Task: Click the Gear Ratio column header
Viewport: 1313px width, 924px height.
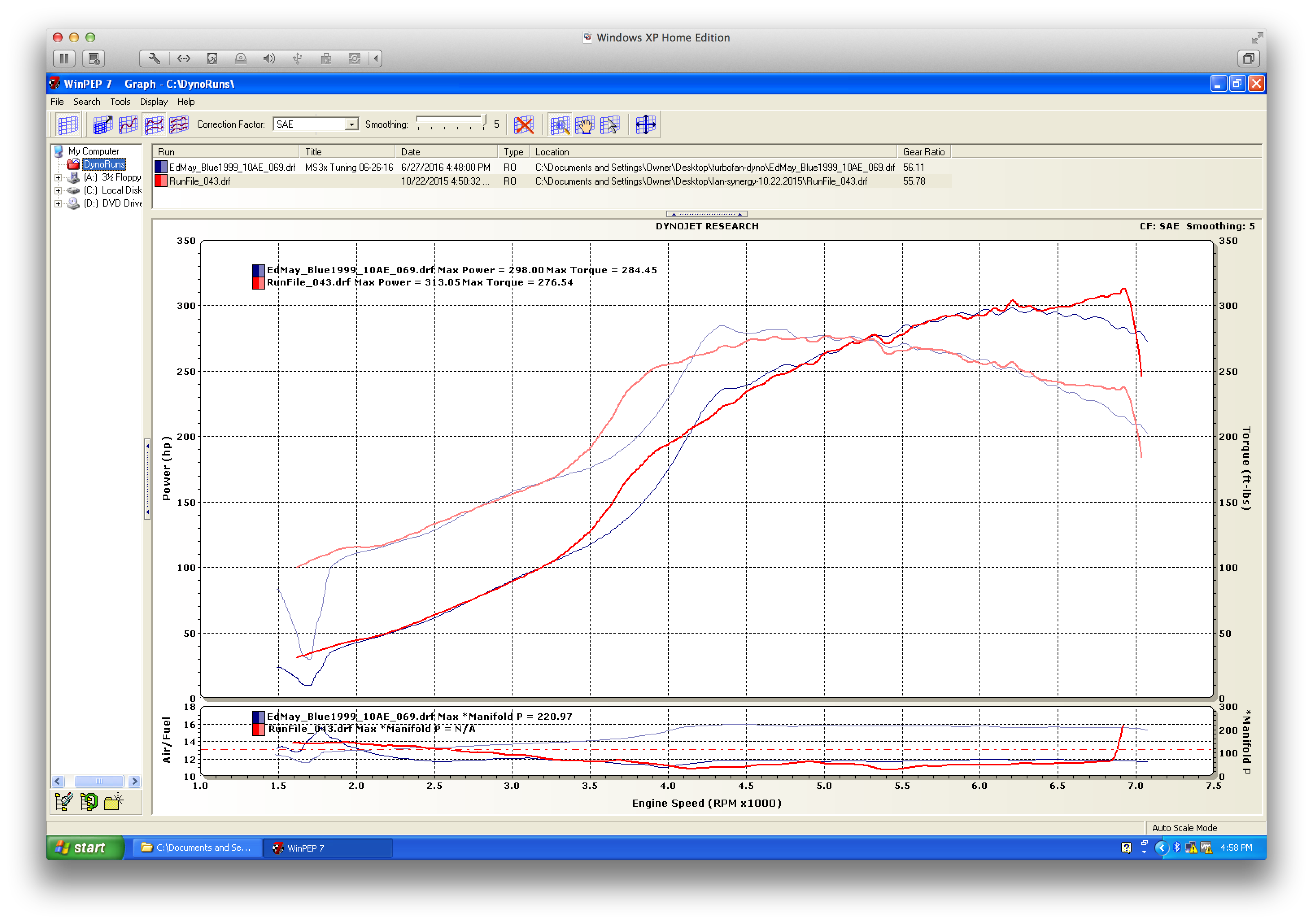Action: 923,152
